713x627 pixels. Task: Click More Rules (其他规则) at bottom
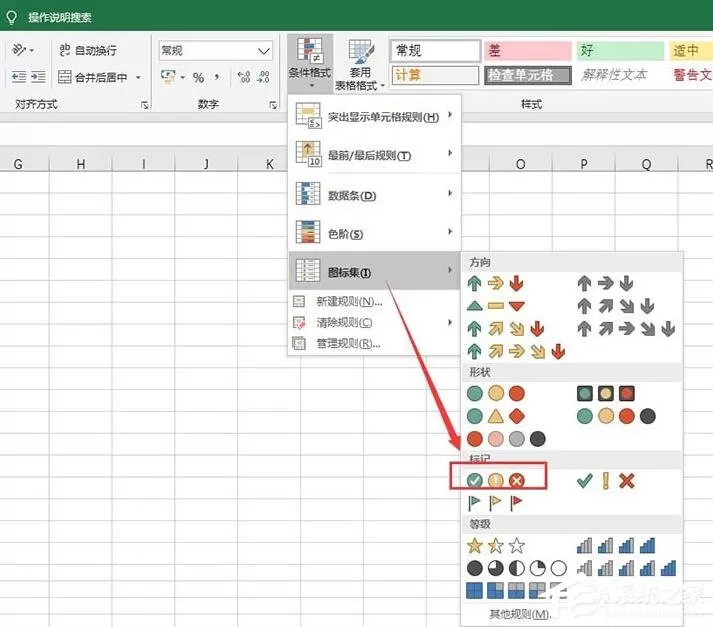pos(520,615)
